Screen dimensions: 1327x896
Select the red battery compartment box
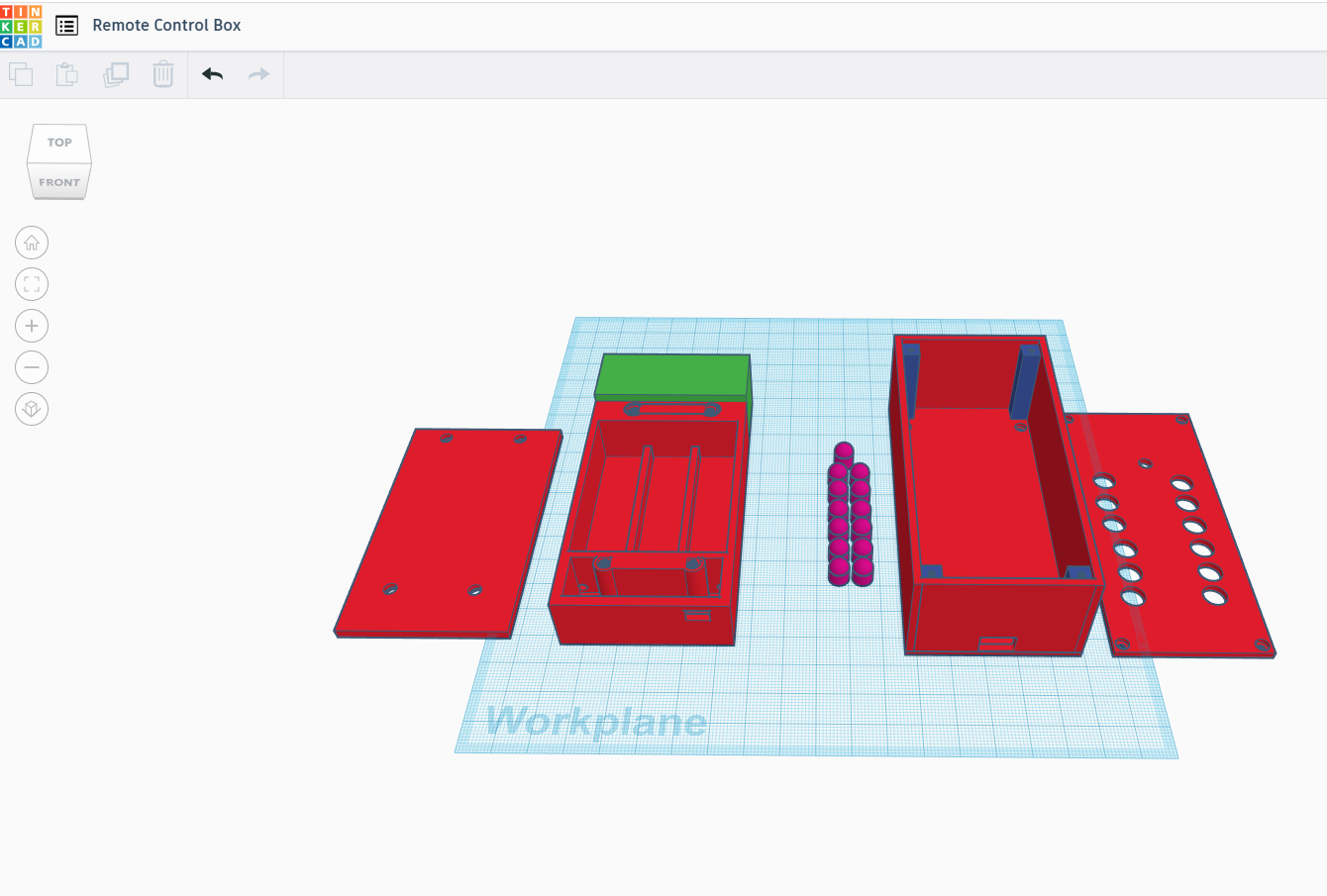pyautogui.click(x=649, y=524)
